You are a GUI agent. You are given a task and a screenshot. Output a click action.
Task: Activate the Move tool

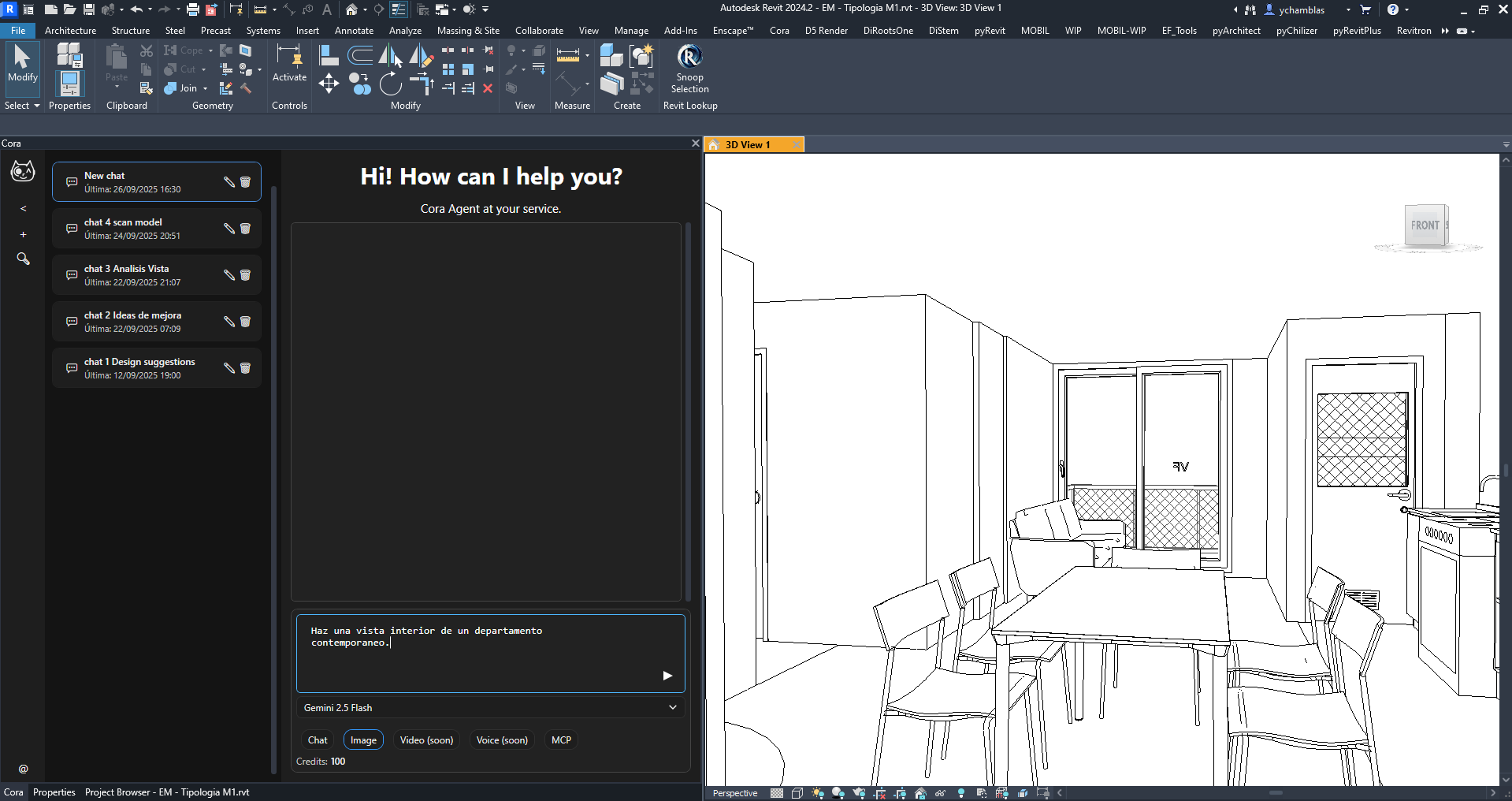click(x=329, y=82)
